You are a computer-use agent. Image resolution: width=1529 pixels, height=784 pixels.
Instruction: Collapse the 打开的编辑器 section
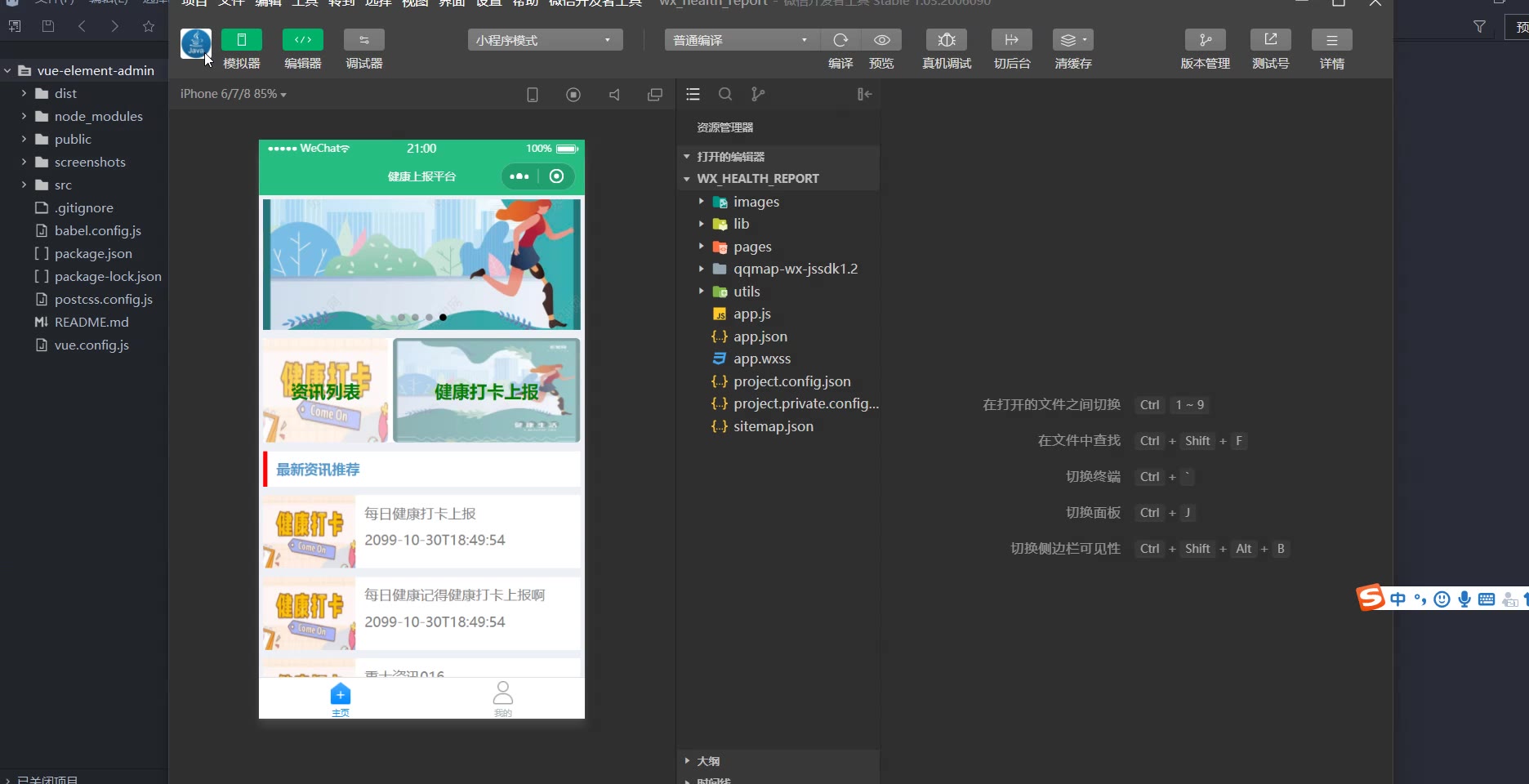pos(778,157)
